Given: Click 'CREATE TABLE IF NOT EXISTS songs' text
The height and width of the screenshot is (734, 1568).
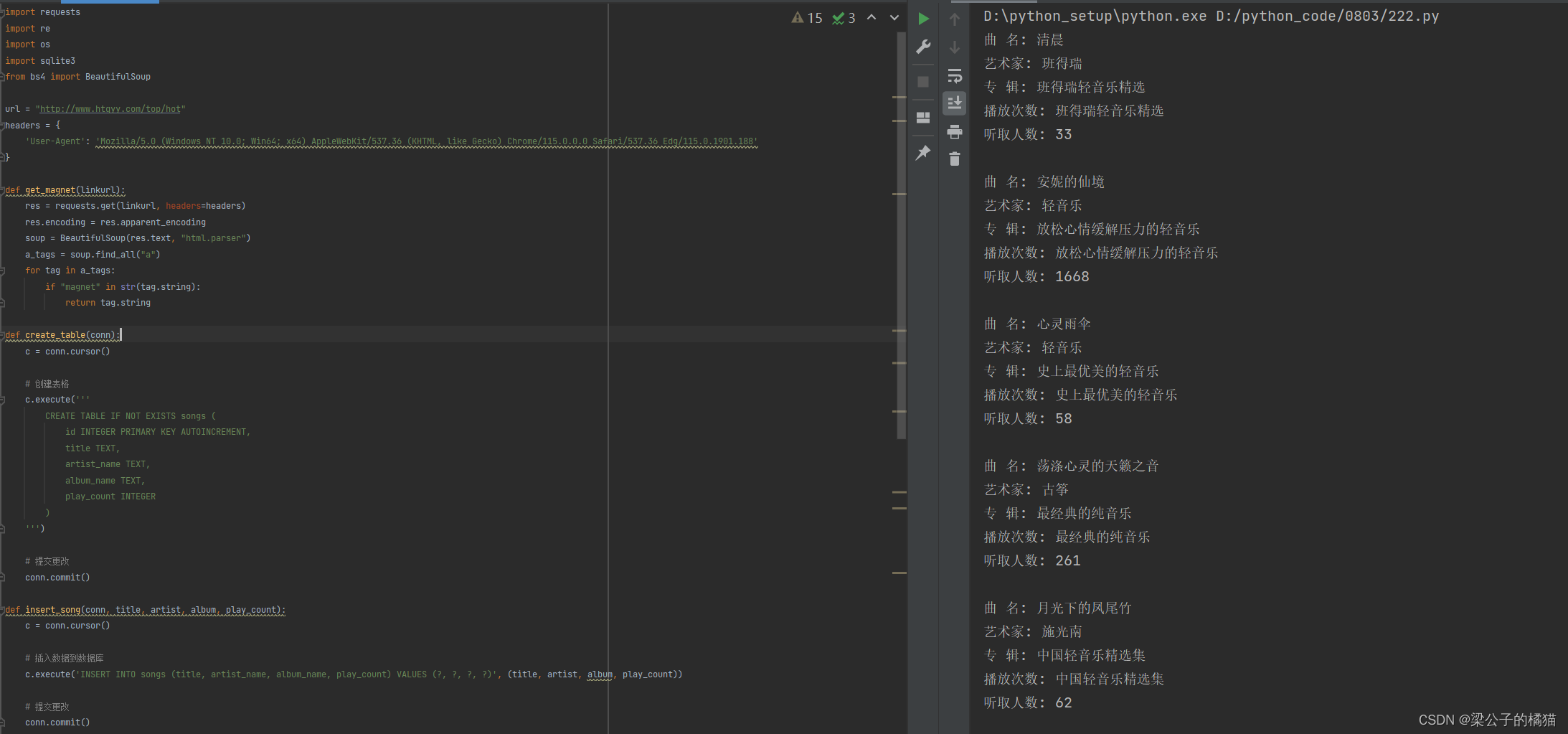Looking at the screenshot, I should (x=126, y=416).
